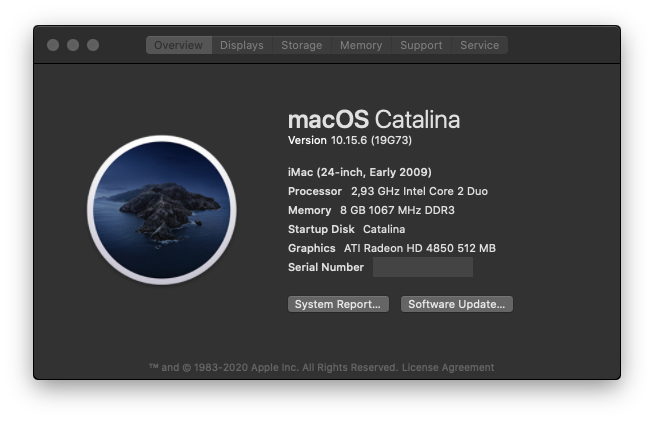Image resolution: width=654 pixels, height=421 pixels.
Task: Click the System Report... button
Action: [x=338, y=304]
